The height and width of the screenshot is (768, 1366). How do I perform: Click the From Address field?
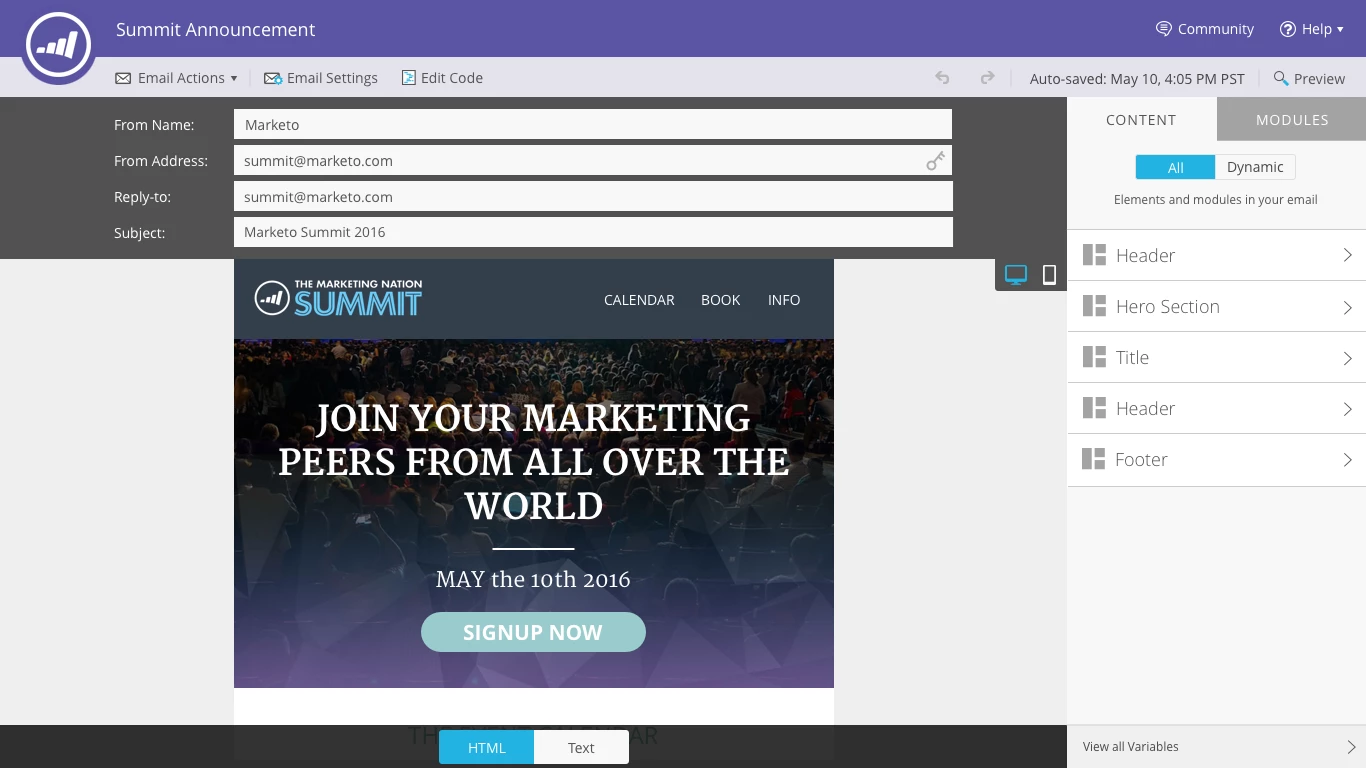point(593,160)
